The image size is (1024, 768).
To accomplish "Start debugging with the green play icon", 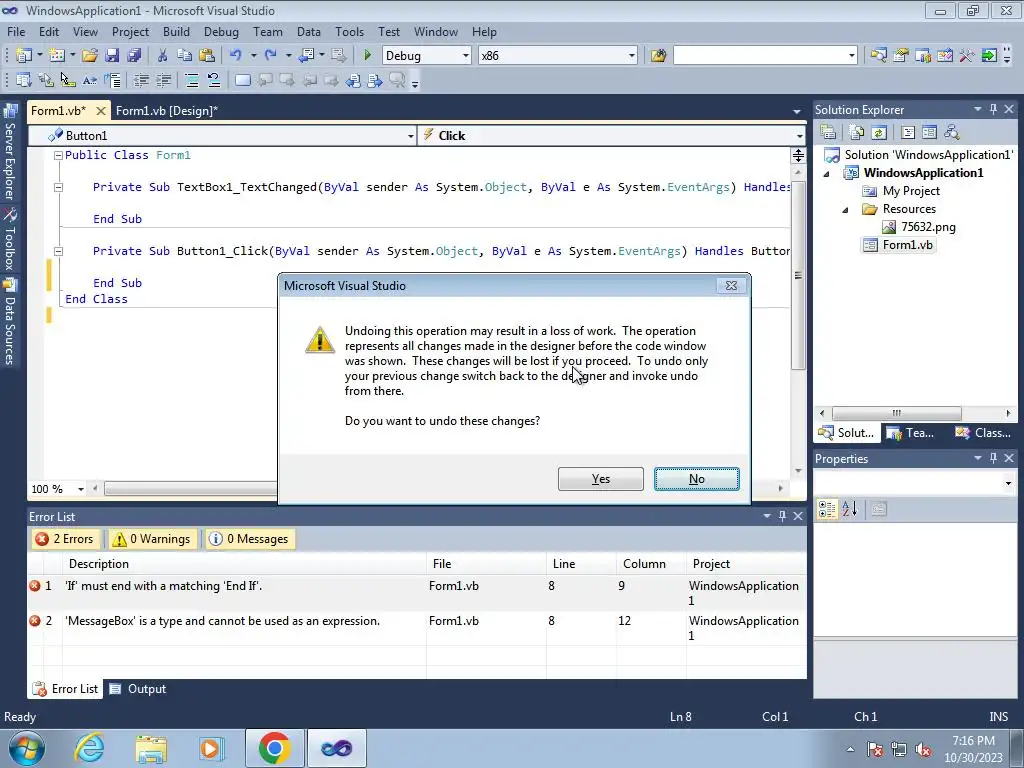I will pyautogui.click(x=367, y=56).
